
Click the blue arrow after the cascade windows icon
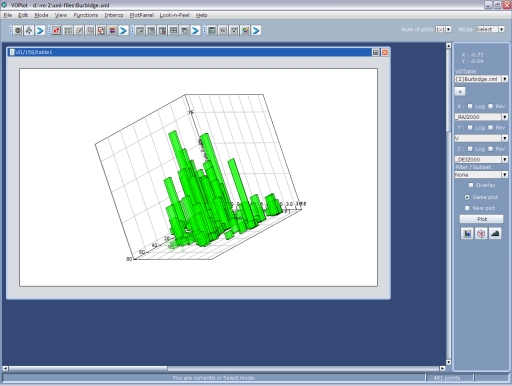click(x=195, y=31)
